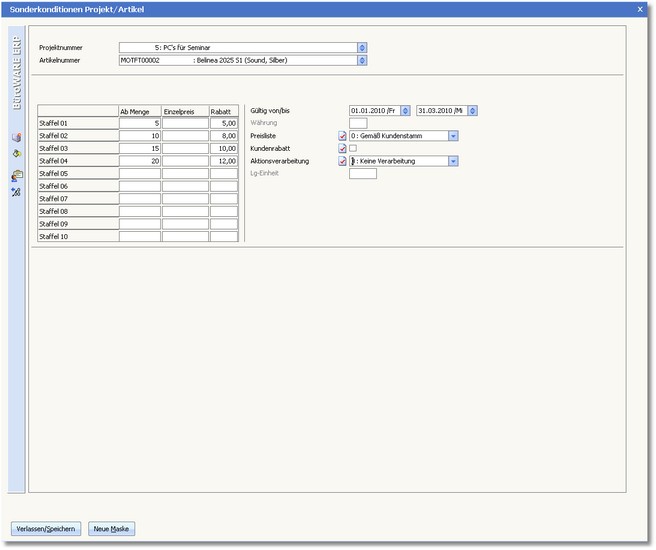Click the bottom sidebar tools icon
This screenshot has height=550, width=656.
[x=16, y=191]
